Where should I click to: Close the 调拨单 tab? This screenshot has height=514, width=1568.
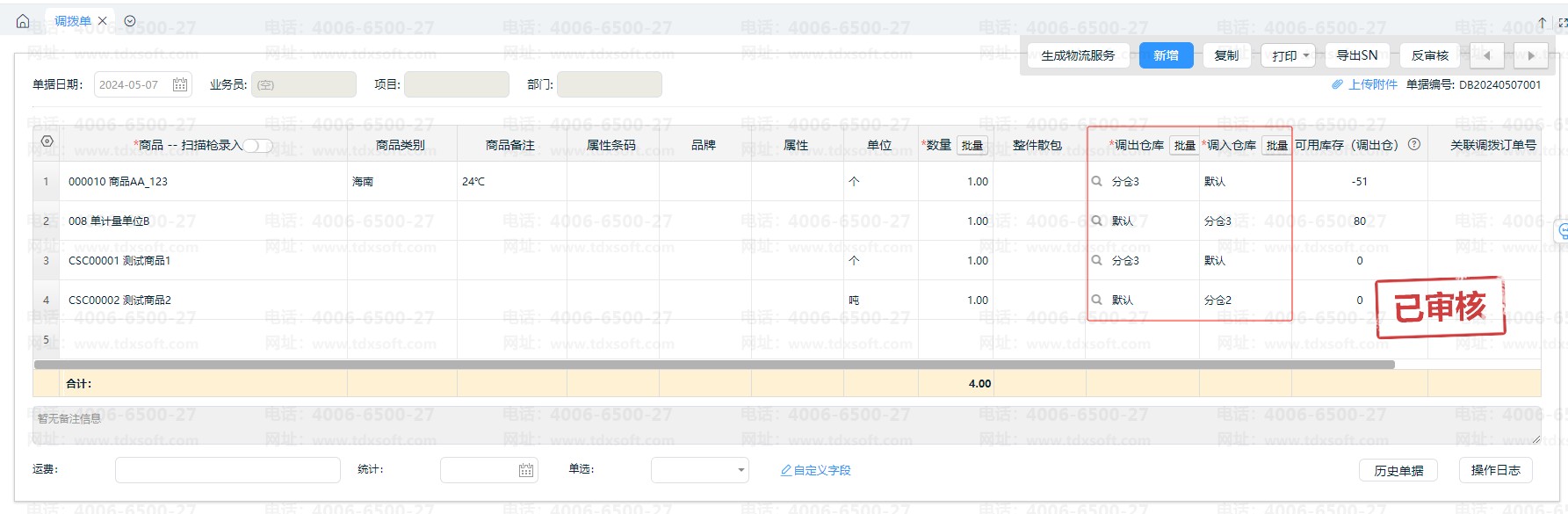click(x=103, y=21)
